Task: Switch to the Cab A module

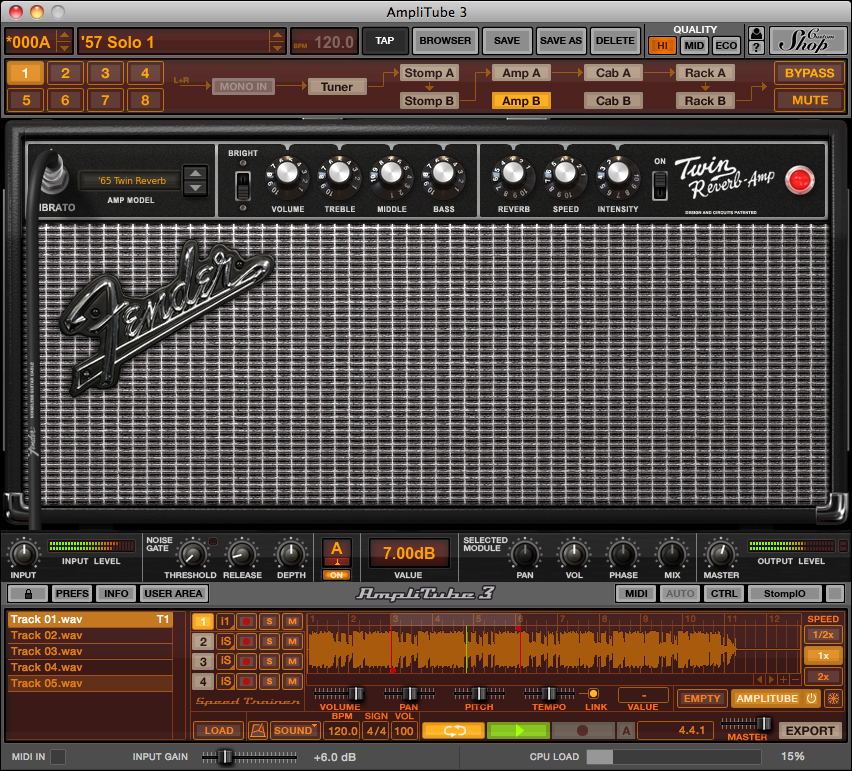Action: 613,73
